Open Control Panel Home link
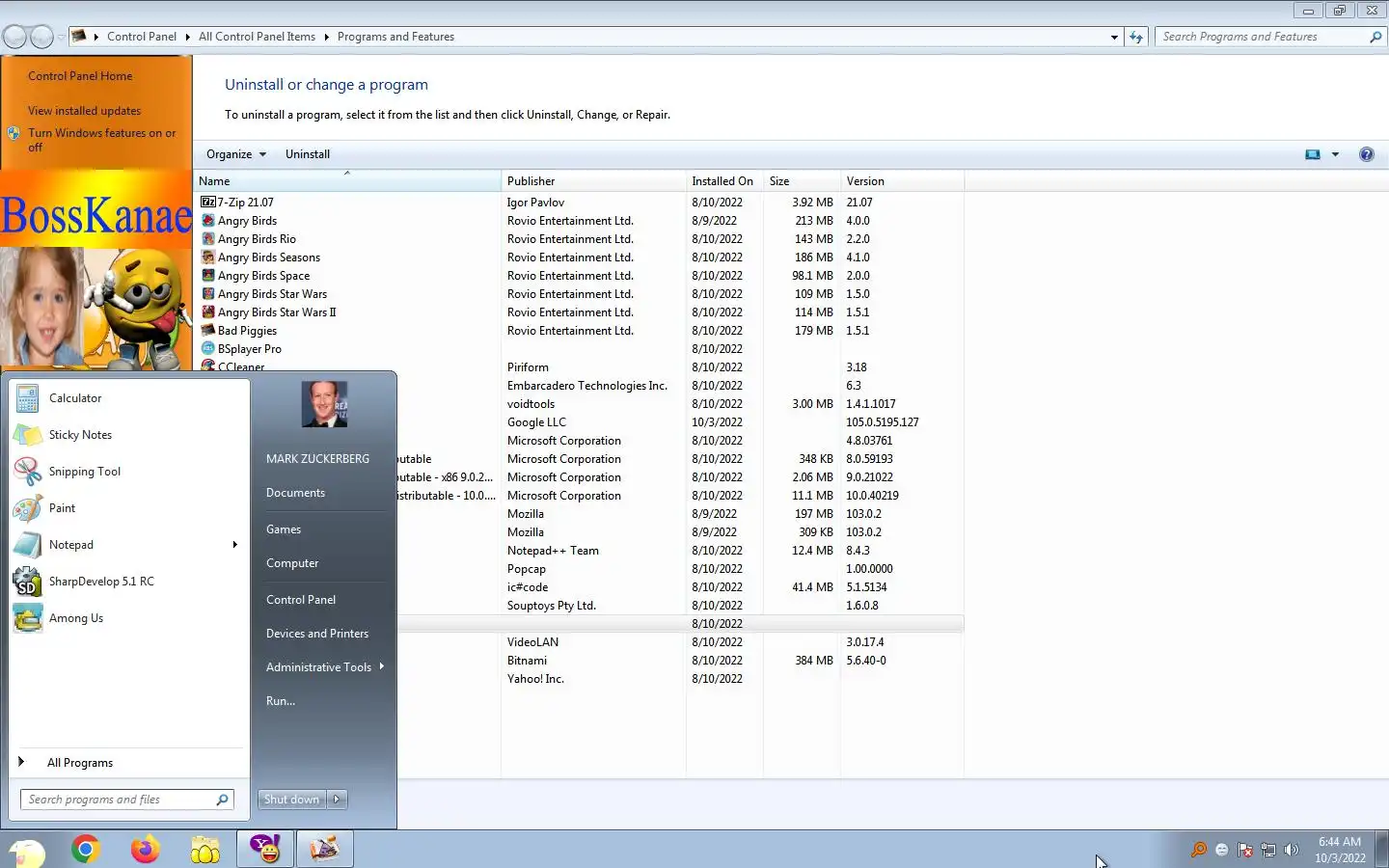Screen dimensions: 1389x868 click(80, 76)
